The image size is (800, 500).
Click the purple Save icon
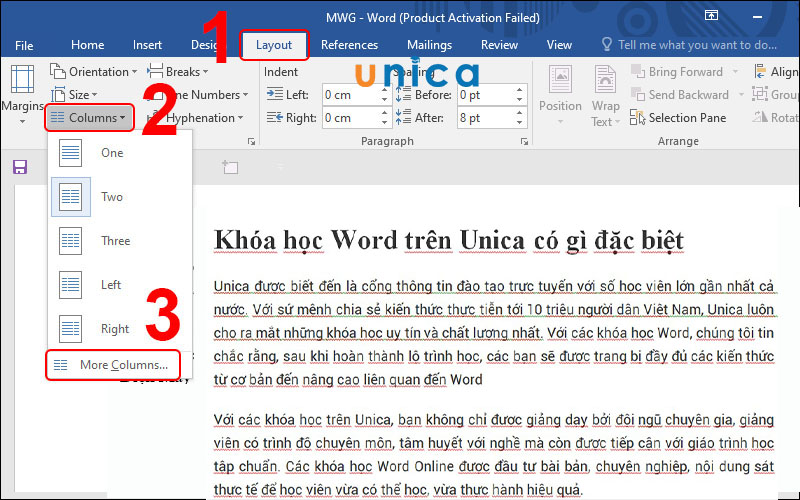pos(20,167)
